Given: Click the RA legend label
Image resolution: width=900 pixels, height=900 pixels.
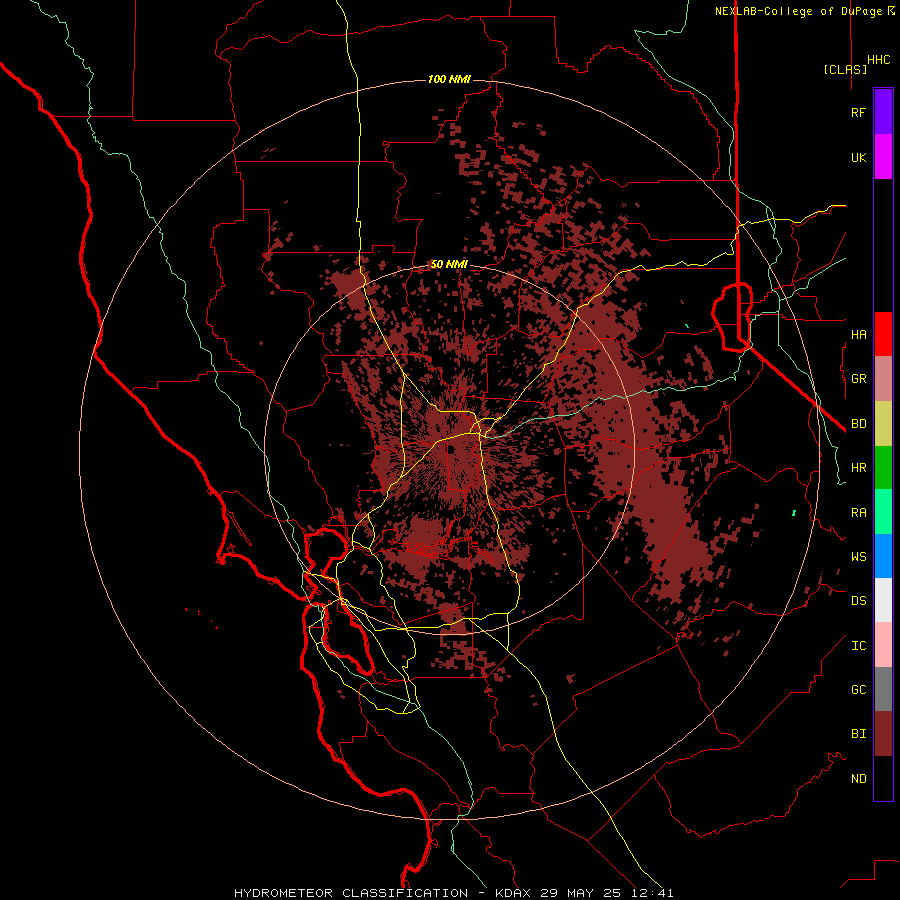Looking at the screenshot, I should (x=859, y=513).
